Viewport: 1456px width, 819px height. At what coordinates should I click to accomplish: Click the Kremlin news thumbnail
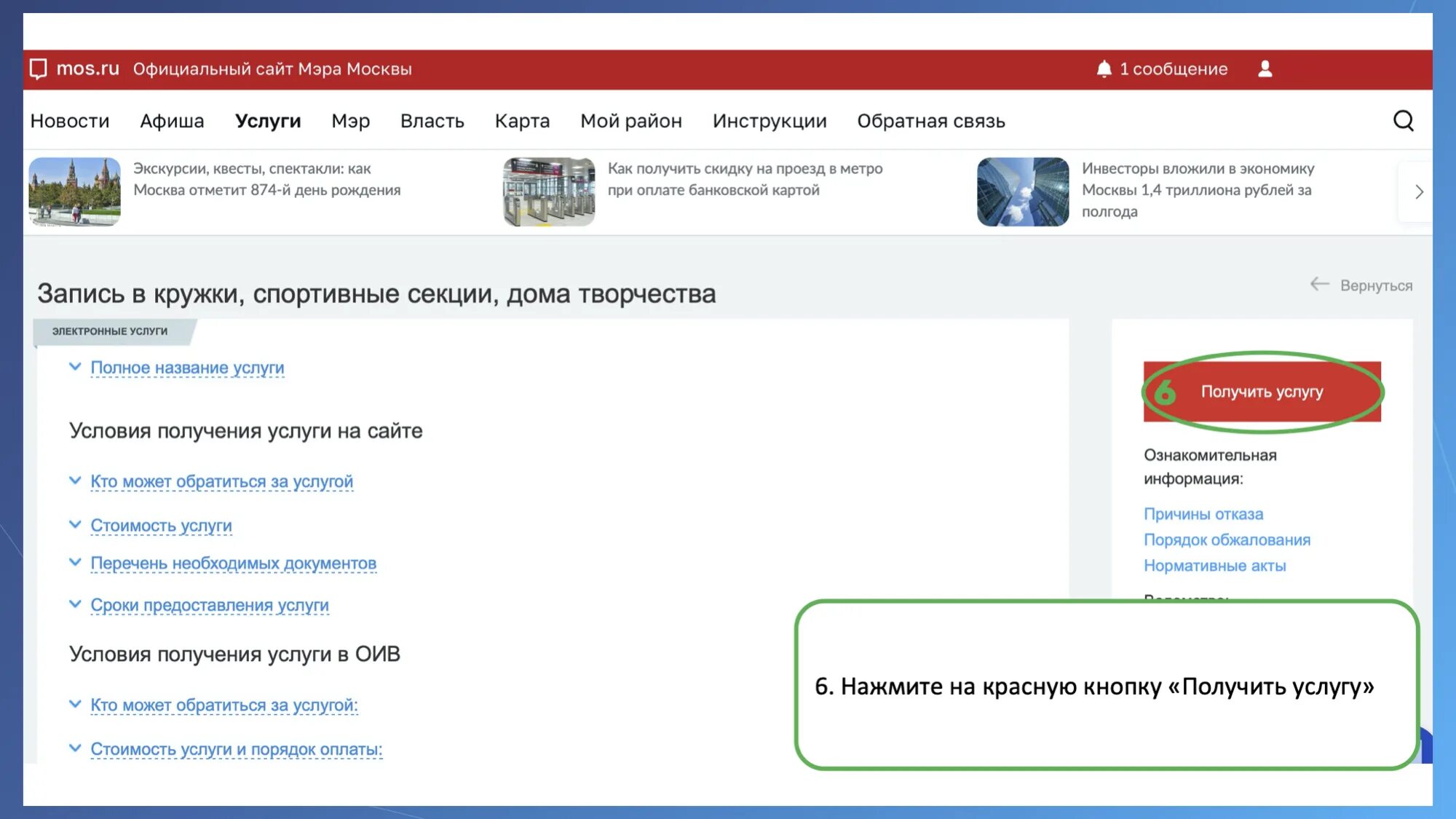74,192
